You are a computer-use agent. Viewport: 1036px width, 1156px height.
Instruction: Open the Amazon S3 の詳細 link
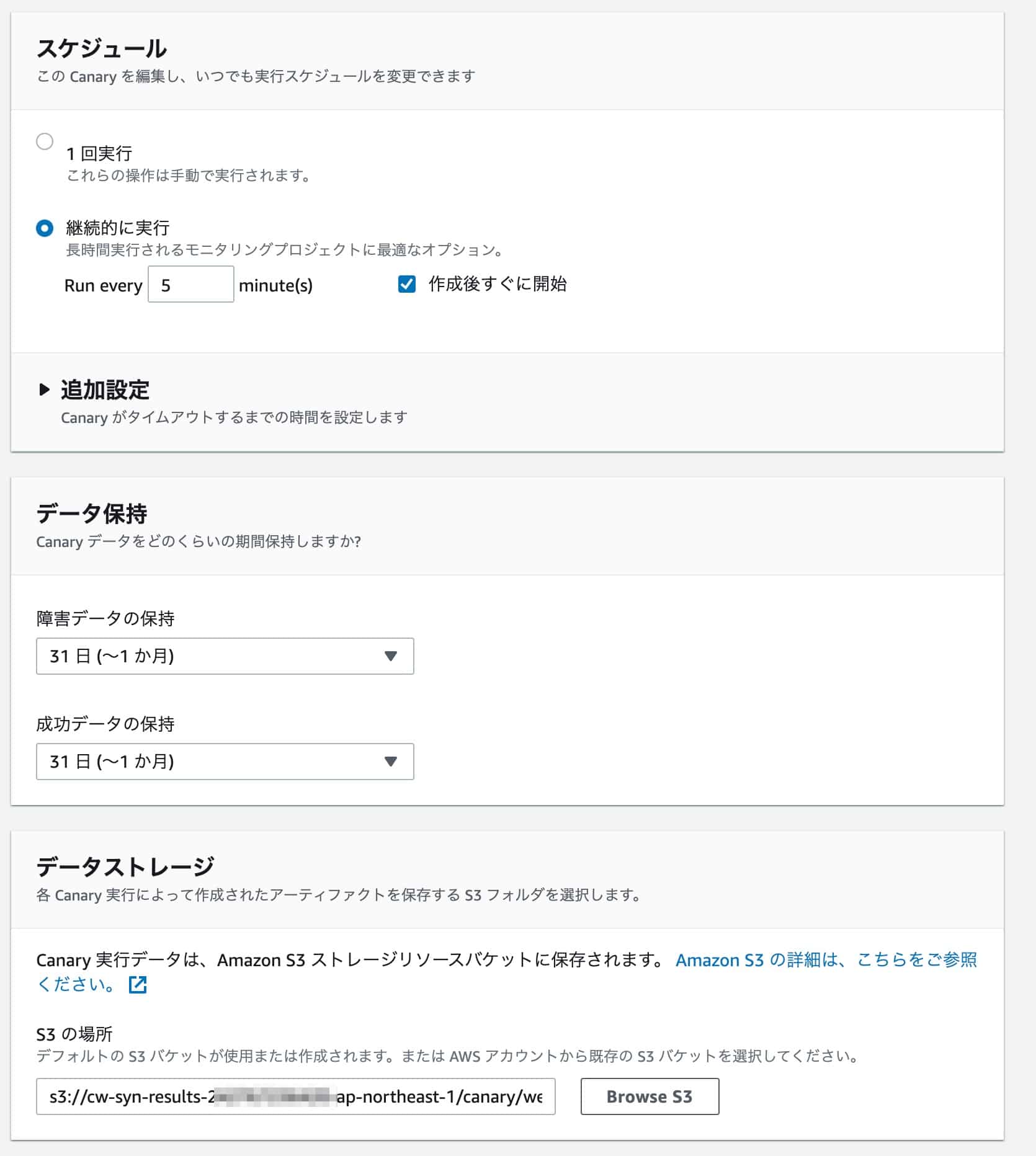[826, 960]
